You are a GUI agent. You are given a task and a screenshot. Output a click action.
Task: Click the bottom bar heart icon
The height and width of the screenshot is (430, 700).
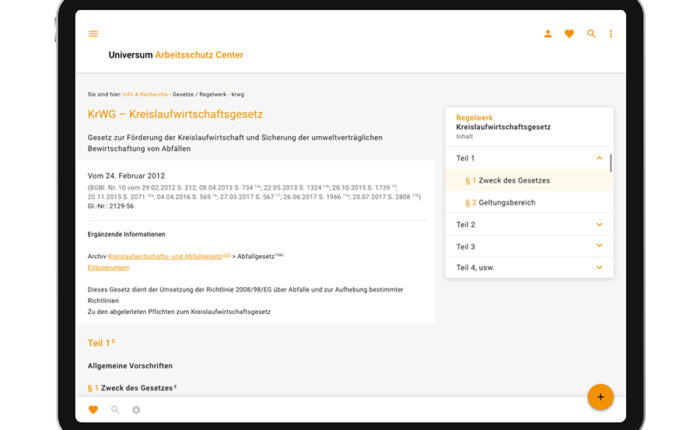click(94, 410)
